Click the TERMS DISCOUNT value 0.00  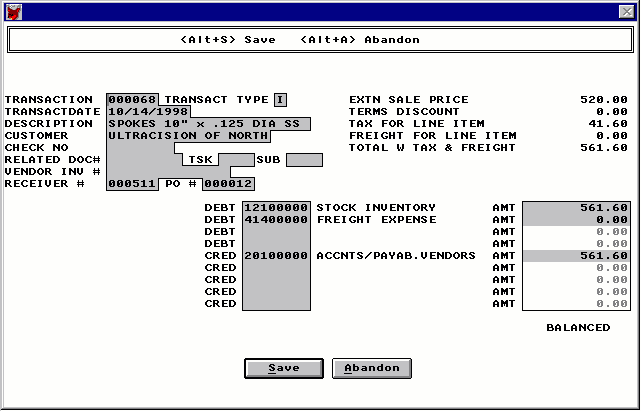click(x=612, y=112)
